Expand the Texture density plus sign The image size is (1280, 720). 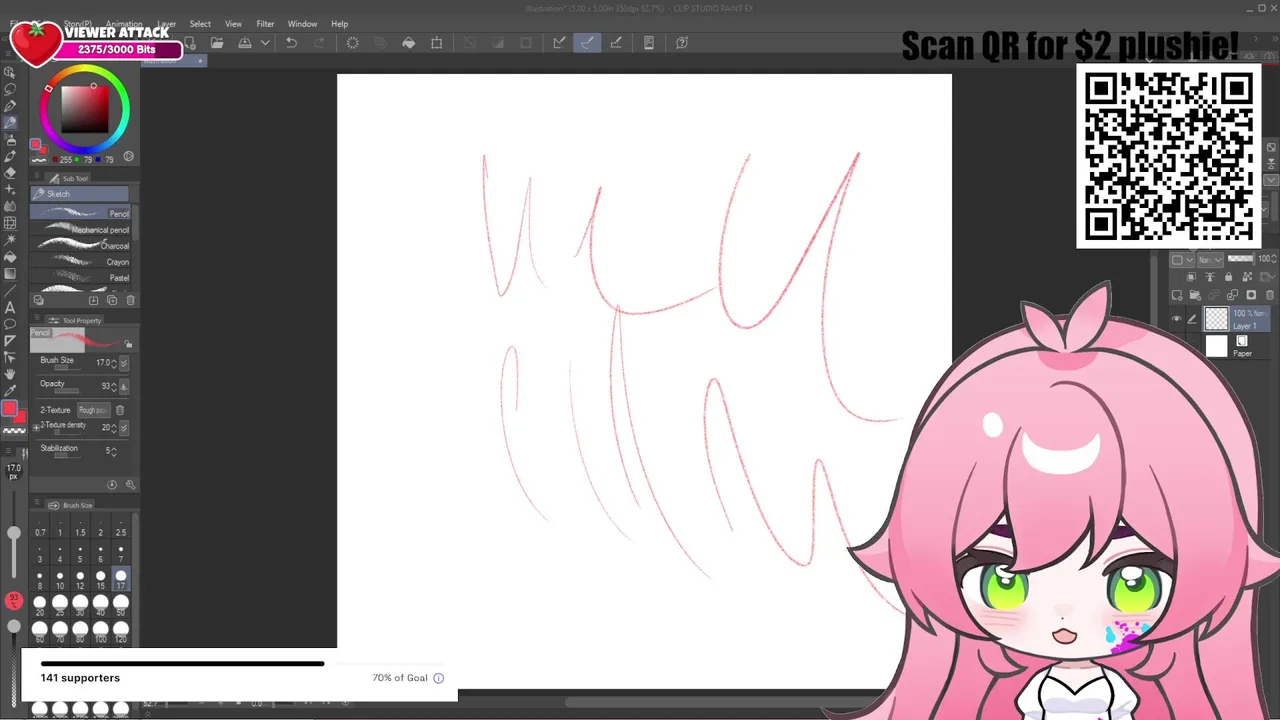(x=36, y=428)
